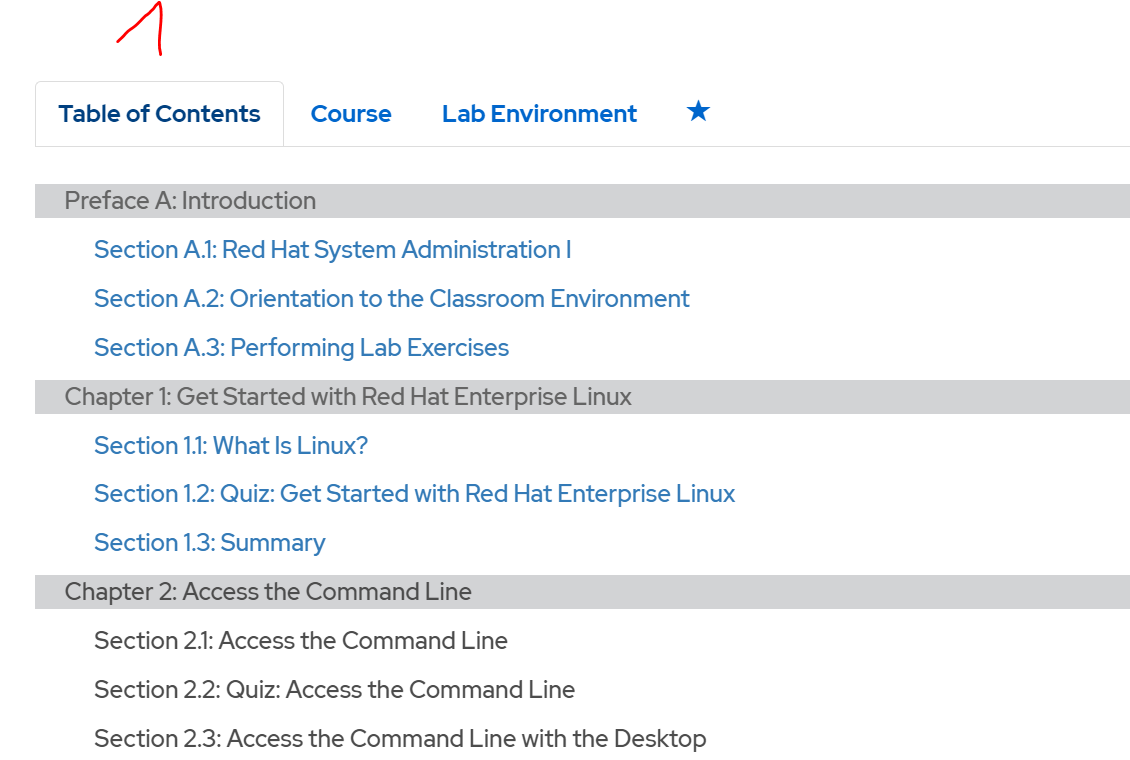Open Section A.3: Performing Lab Exercises
The width and height of the screenshot is (1130, 760).
click(301, 347)
